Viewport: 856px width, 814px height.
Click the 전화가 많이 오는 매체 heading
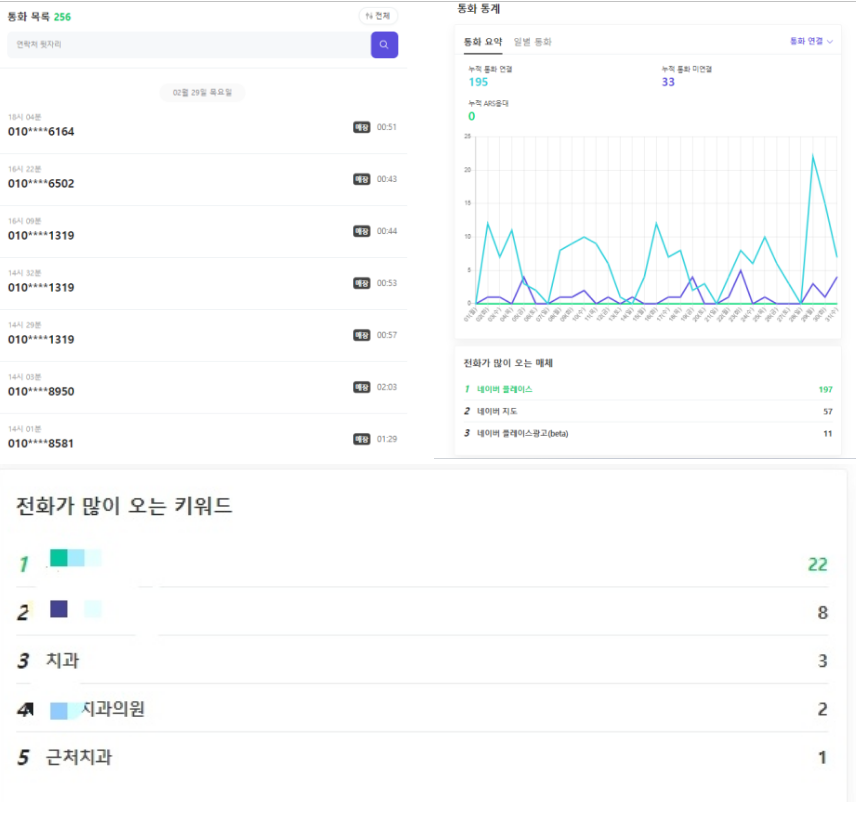point(508,363)
